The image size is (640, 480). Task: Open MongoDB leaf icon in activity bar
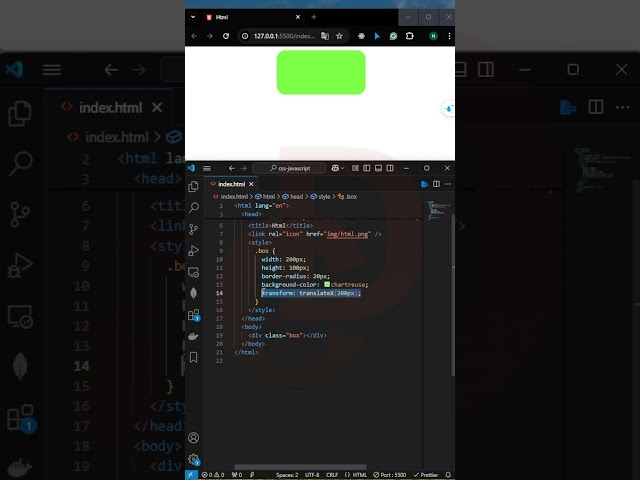[x=193, y=293]
